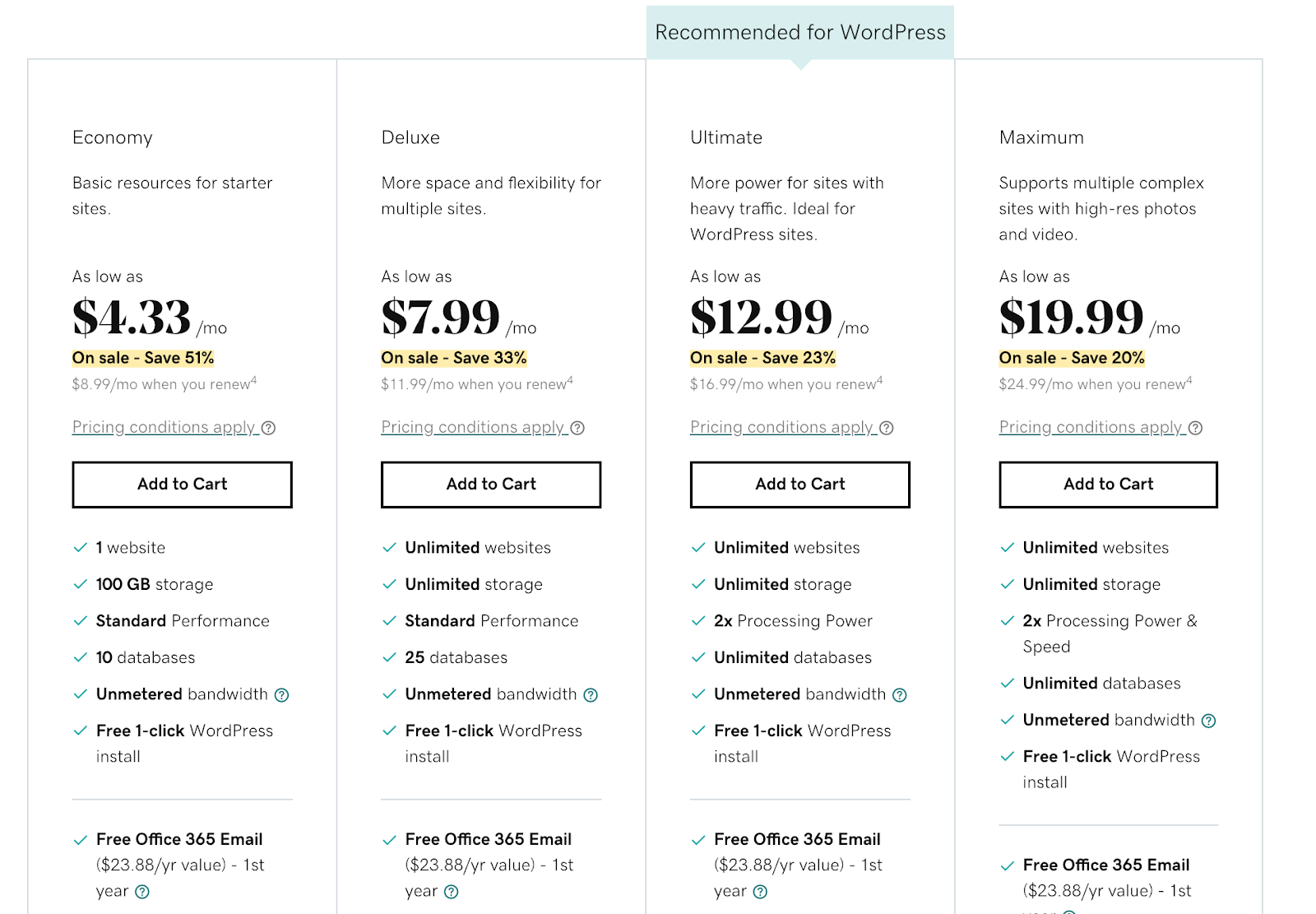1316x914 pixels.
Task: Show Economy Office 365 Email info icon
Action: click(x=142, y=892)
